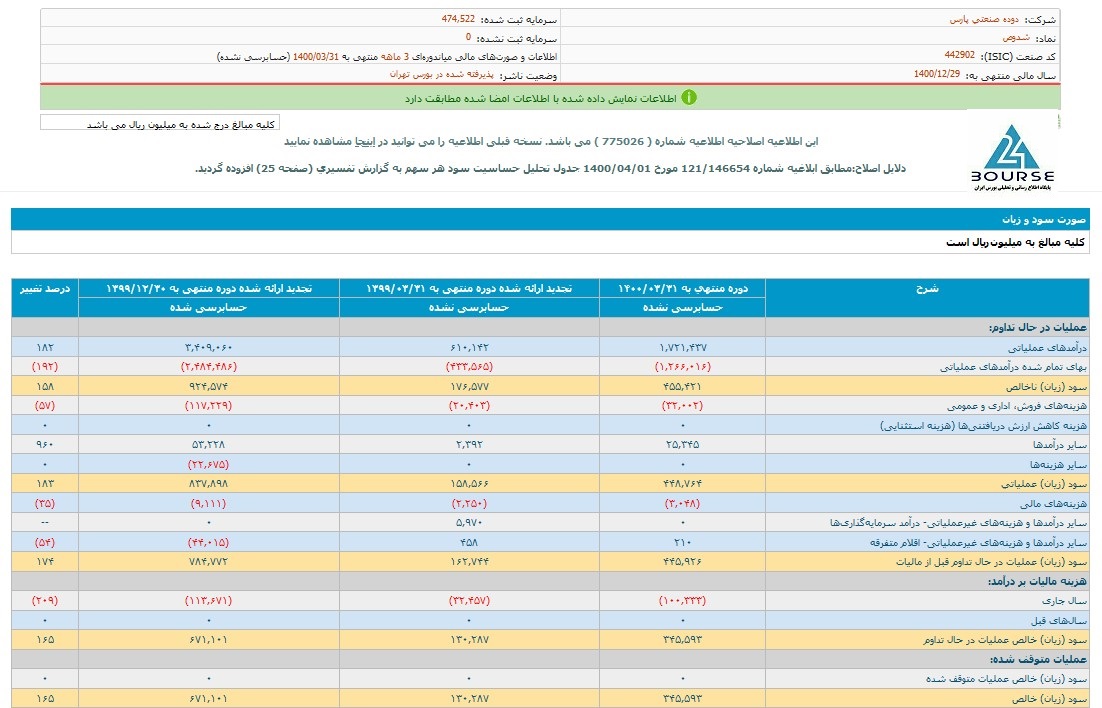Select the ISIC industry code 442902
The height and width of the screenshot is (708, 1102).
click(959, 56)
